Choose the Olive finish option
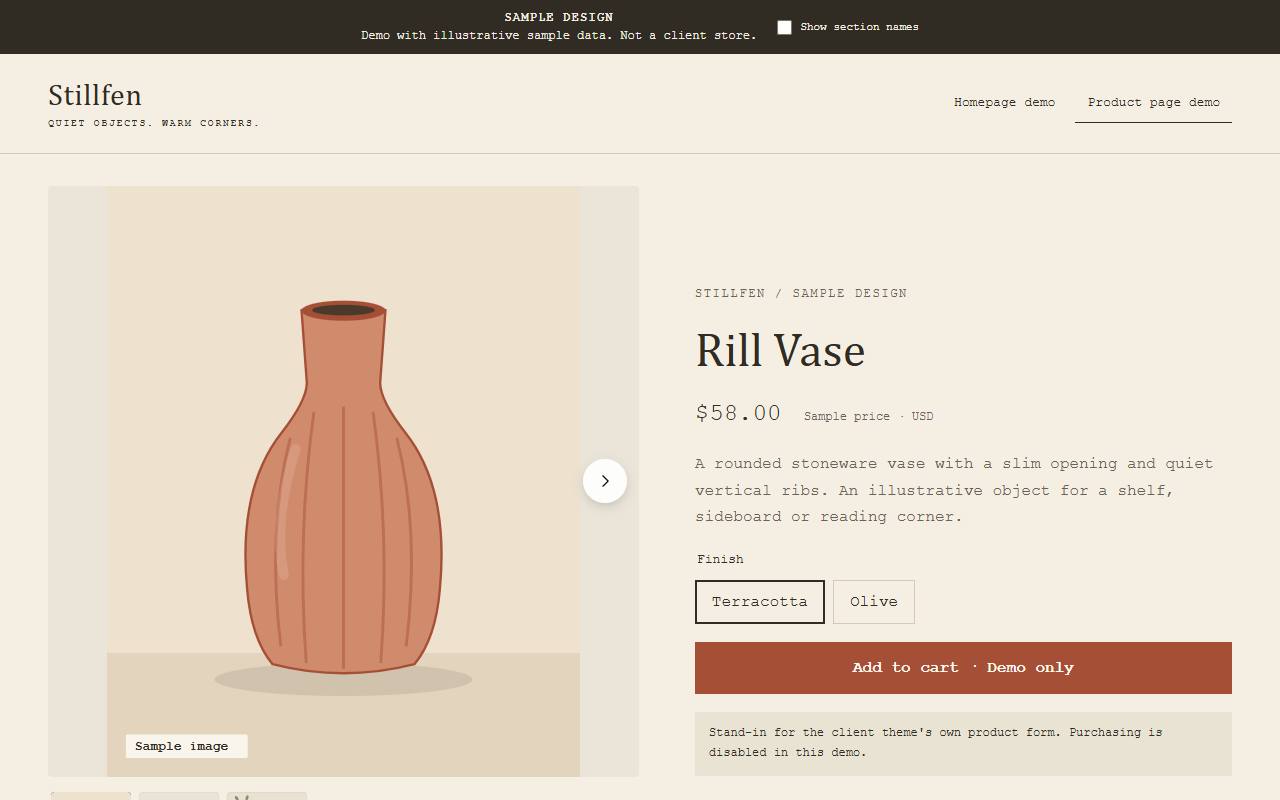Screen dimensions: 1280x800 click(x=874, y=602)
